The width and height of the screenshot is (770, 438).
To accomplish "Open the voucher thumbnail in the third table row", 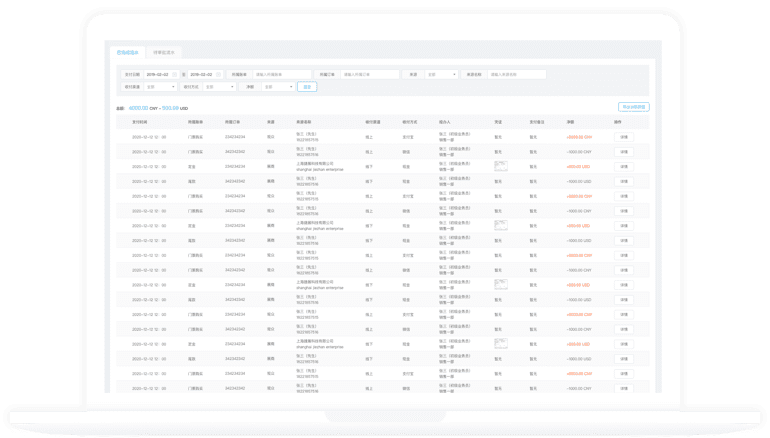I will pyautogui.click(x=501, y=166).
